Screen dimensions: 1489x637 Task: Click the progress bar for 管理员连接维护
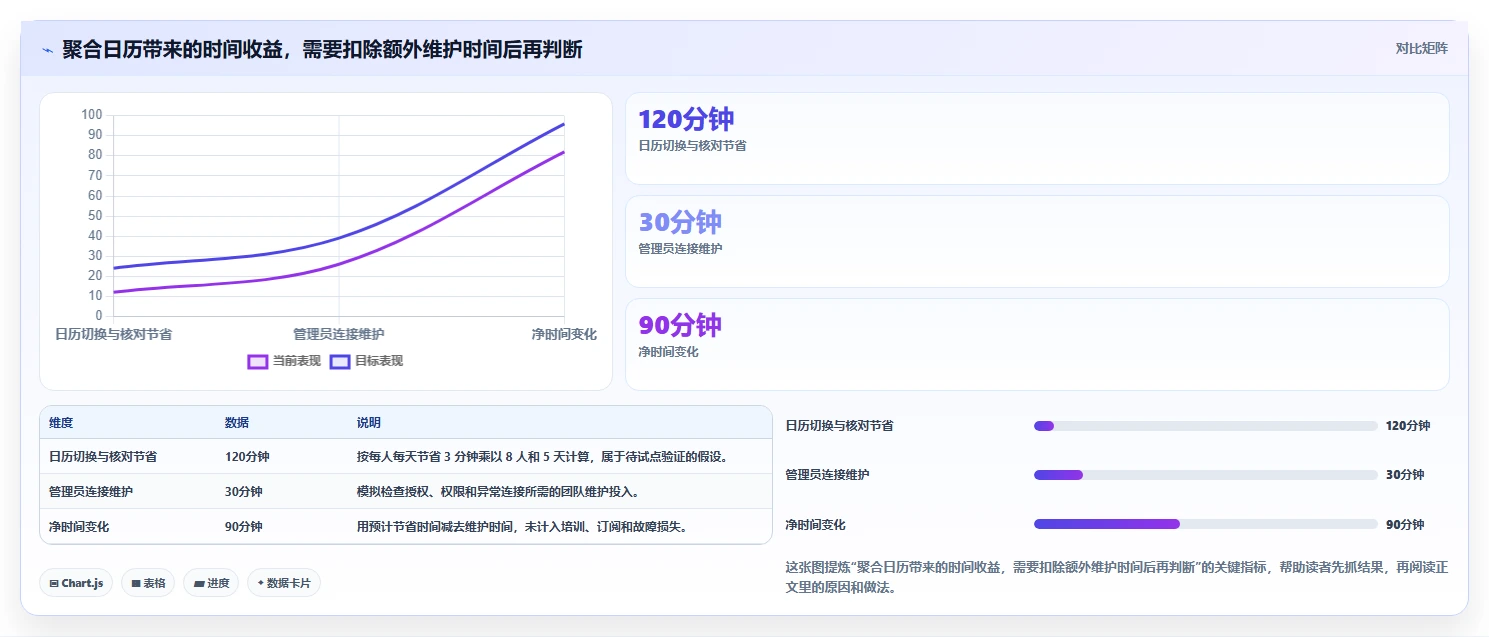click(x=1206, y=475)
